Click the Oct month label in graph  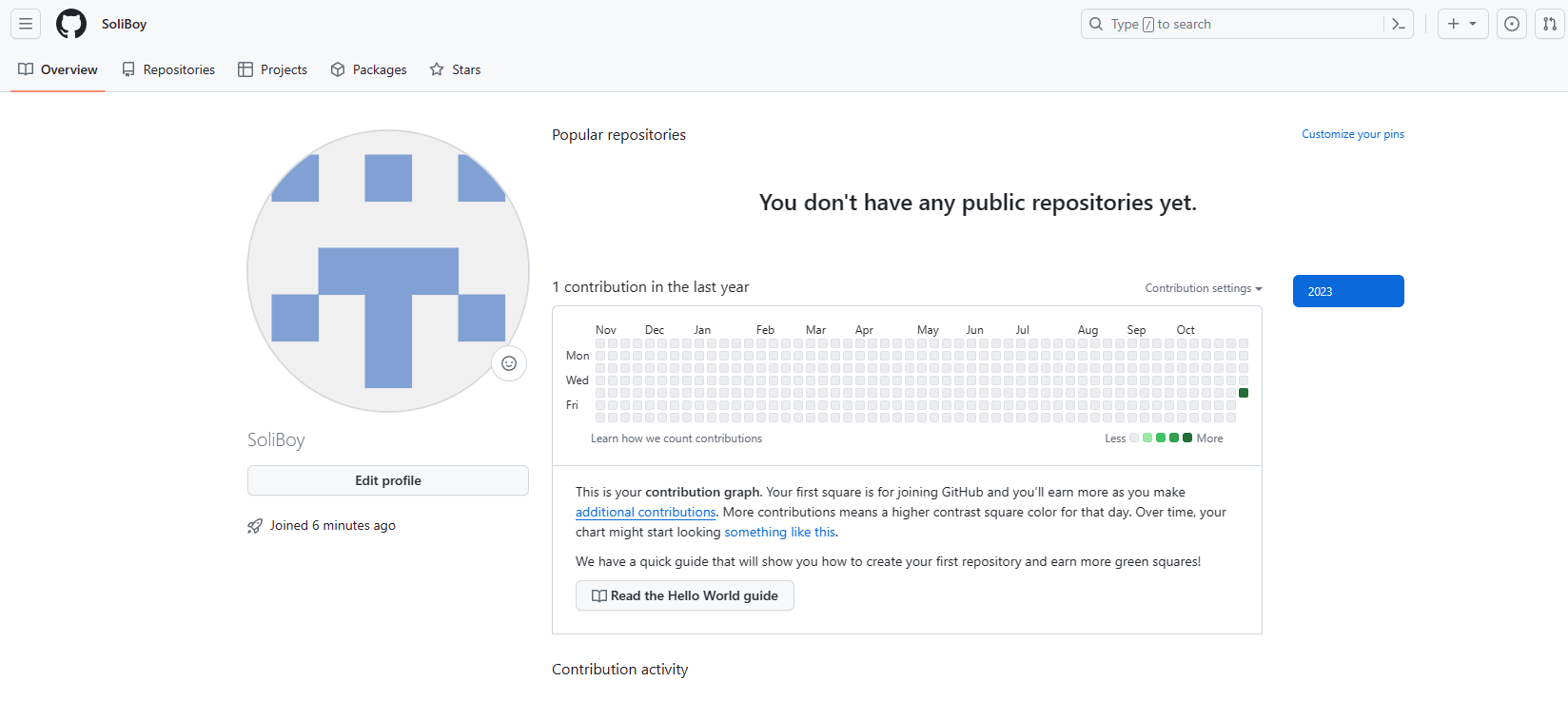[x=1186, y=330]
